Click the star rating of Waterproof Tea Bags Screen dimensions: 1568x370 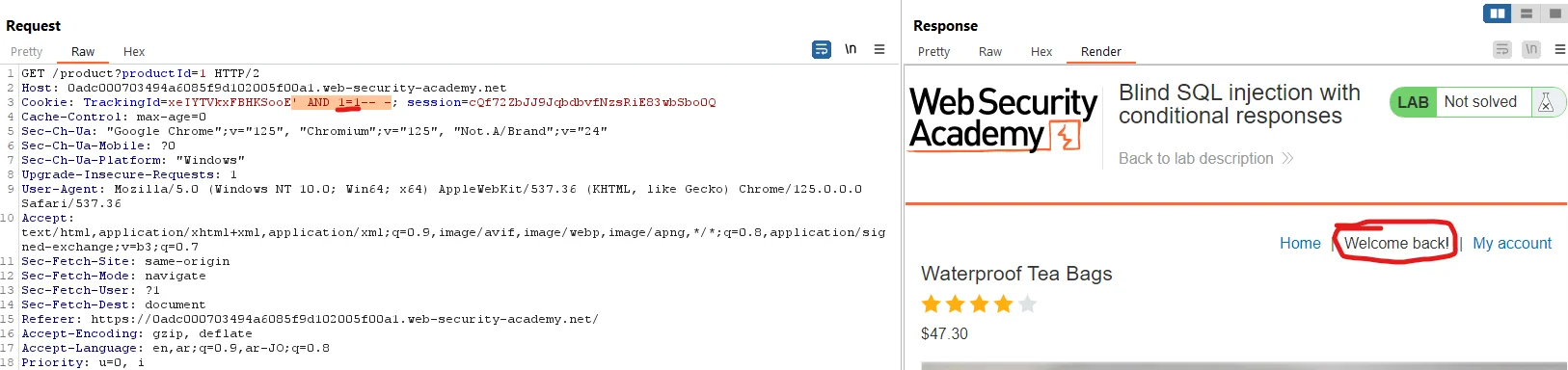click(x=979, y=304)
